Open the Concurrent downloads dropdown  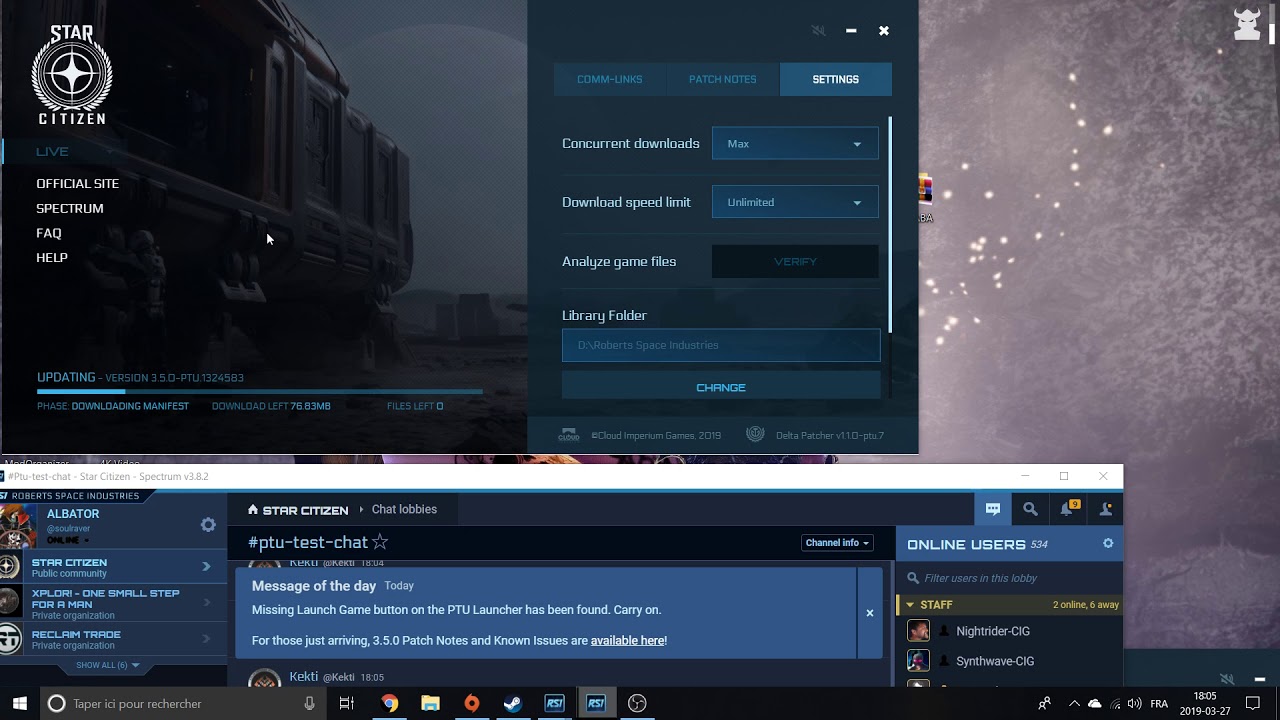point(795,143)
